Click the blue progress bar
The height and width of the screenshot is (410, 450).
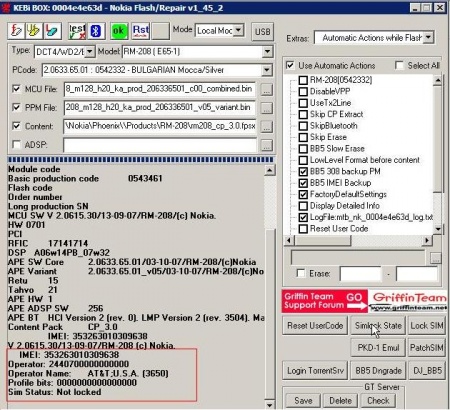141,160
